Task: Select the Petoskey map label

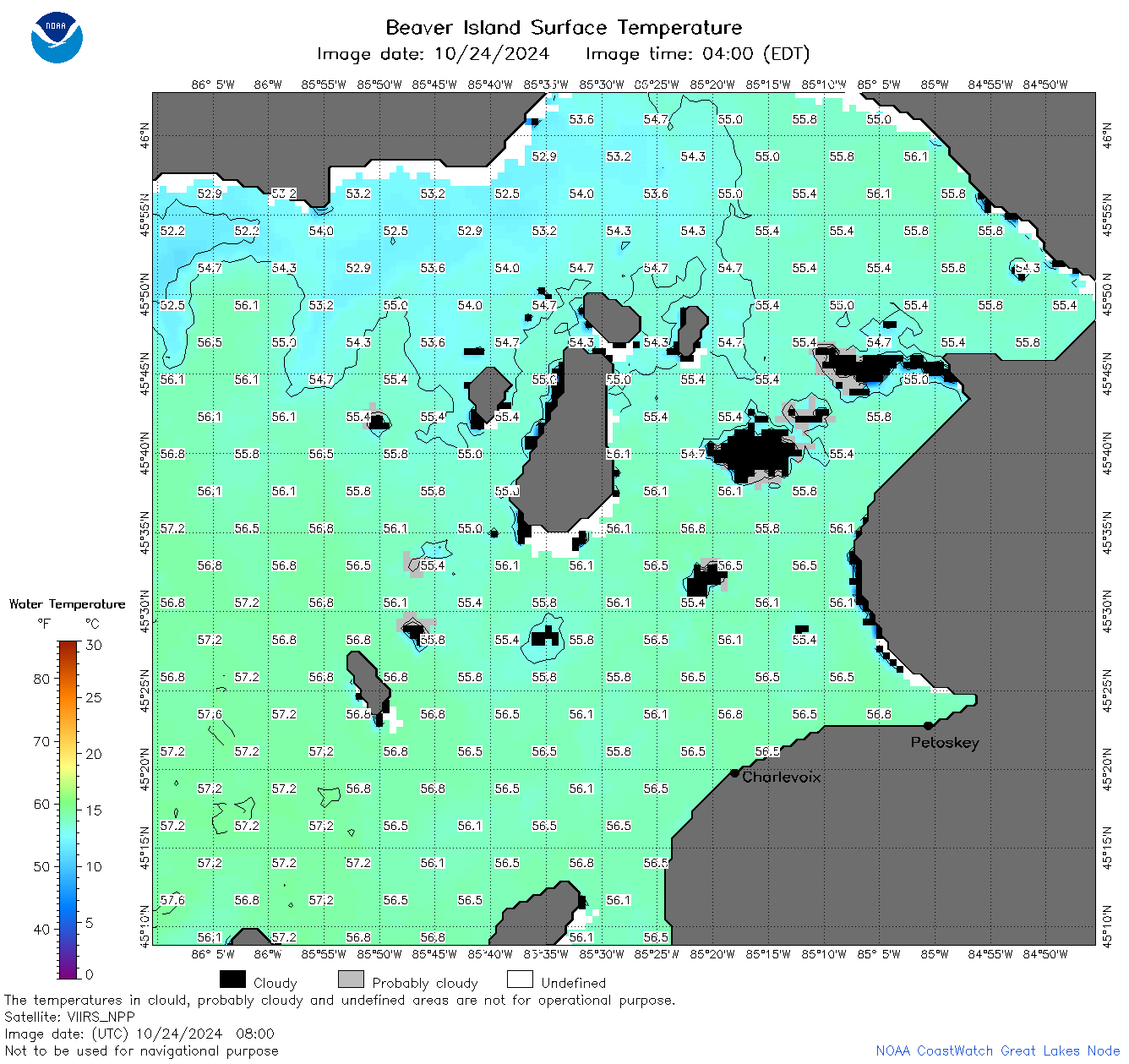Action: point(945,743)
